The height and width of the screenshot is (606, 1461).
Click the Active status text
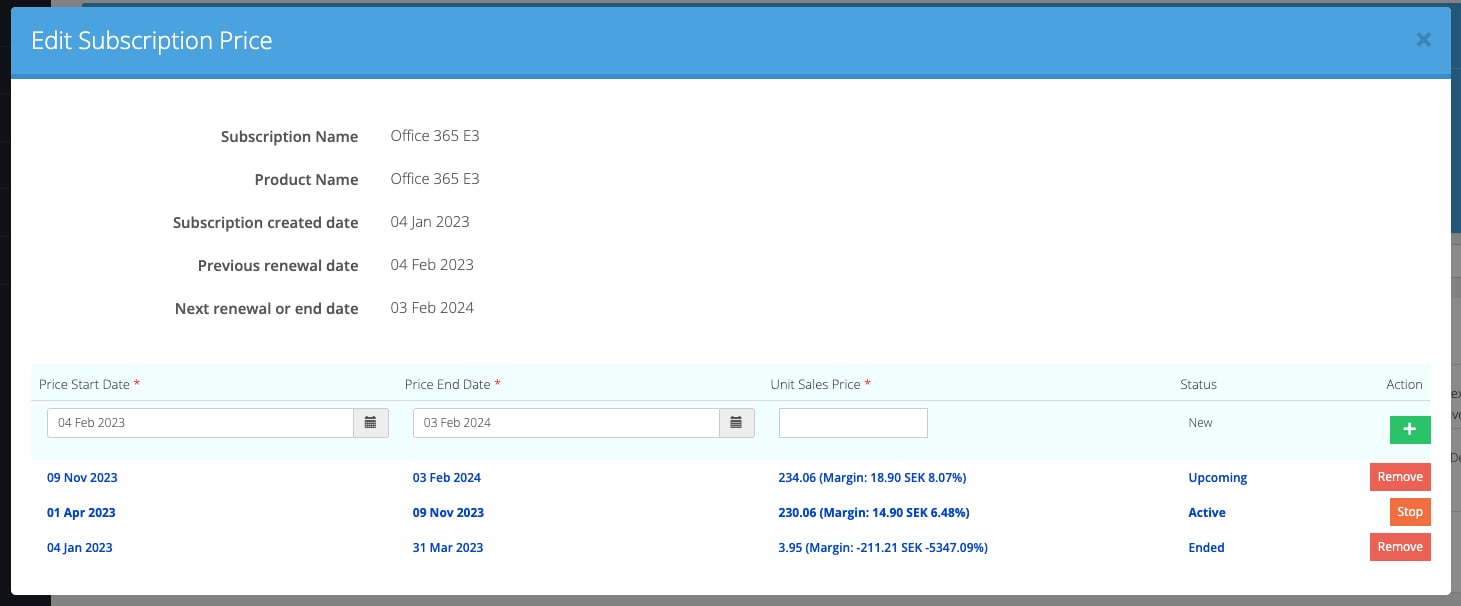point(1207,513)
